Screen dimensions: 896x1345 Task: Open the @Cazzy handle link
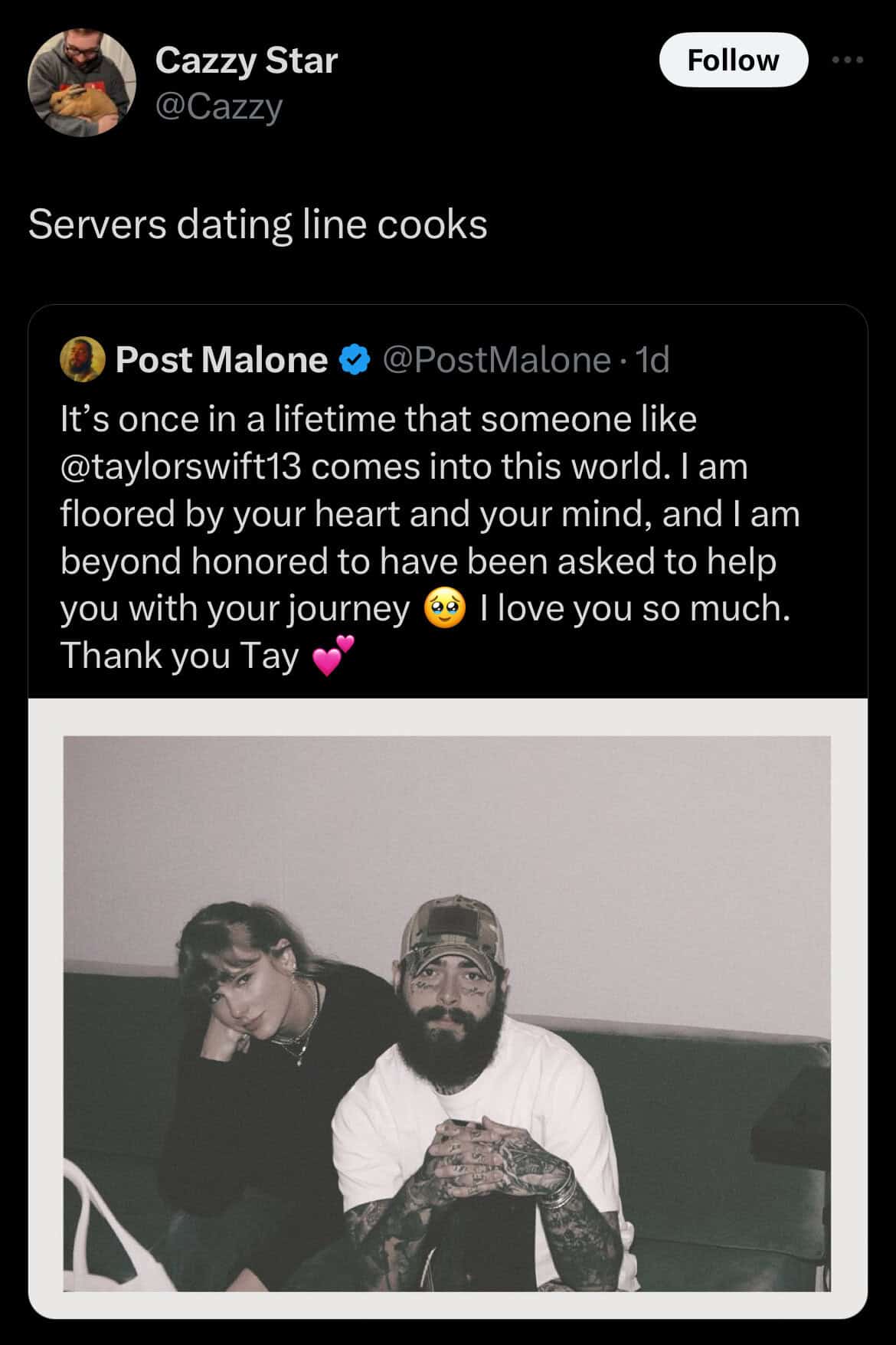coord(219,106)
